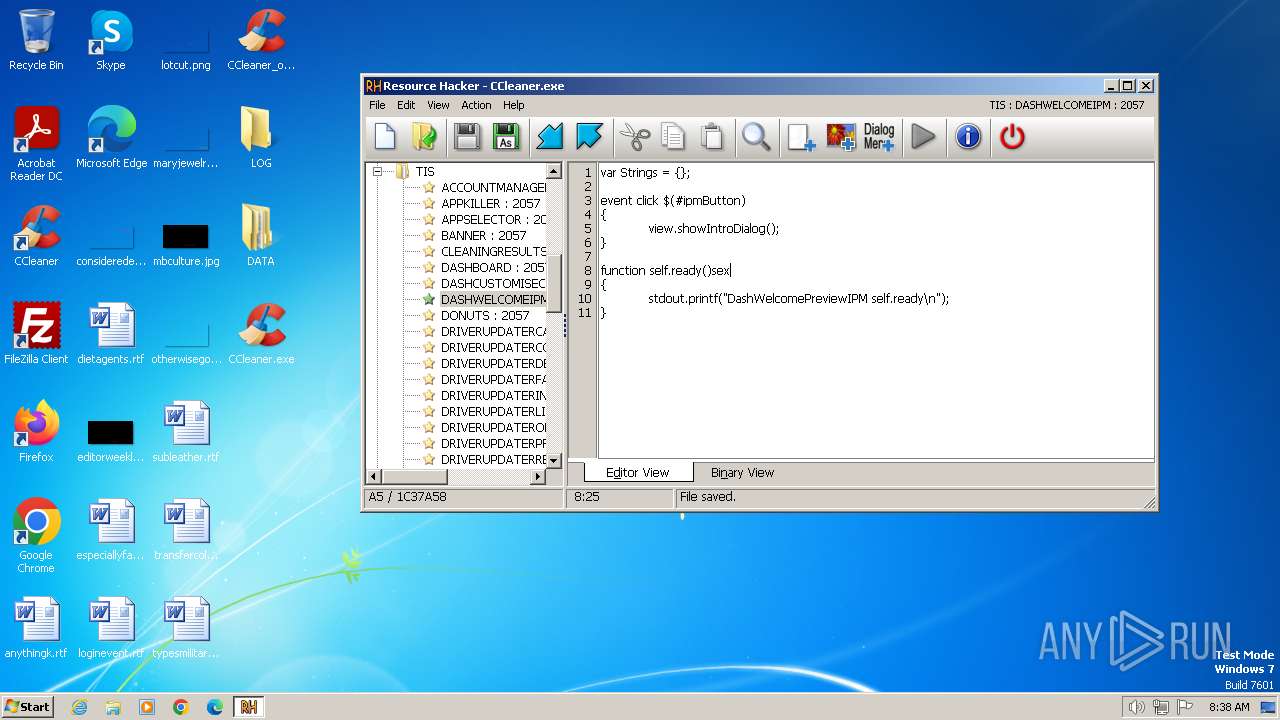
Task: Select the Firefox desktop shortcut
Action: click(x=36, y=432)
